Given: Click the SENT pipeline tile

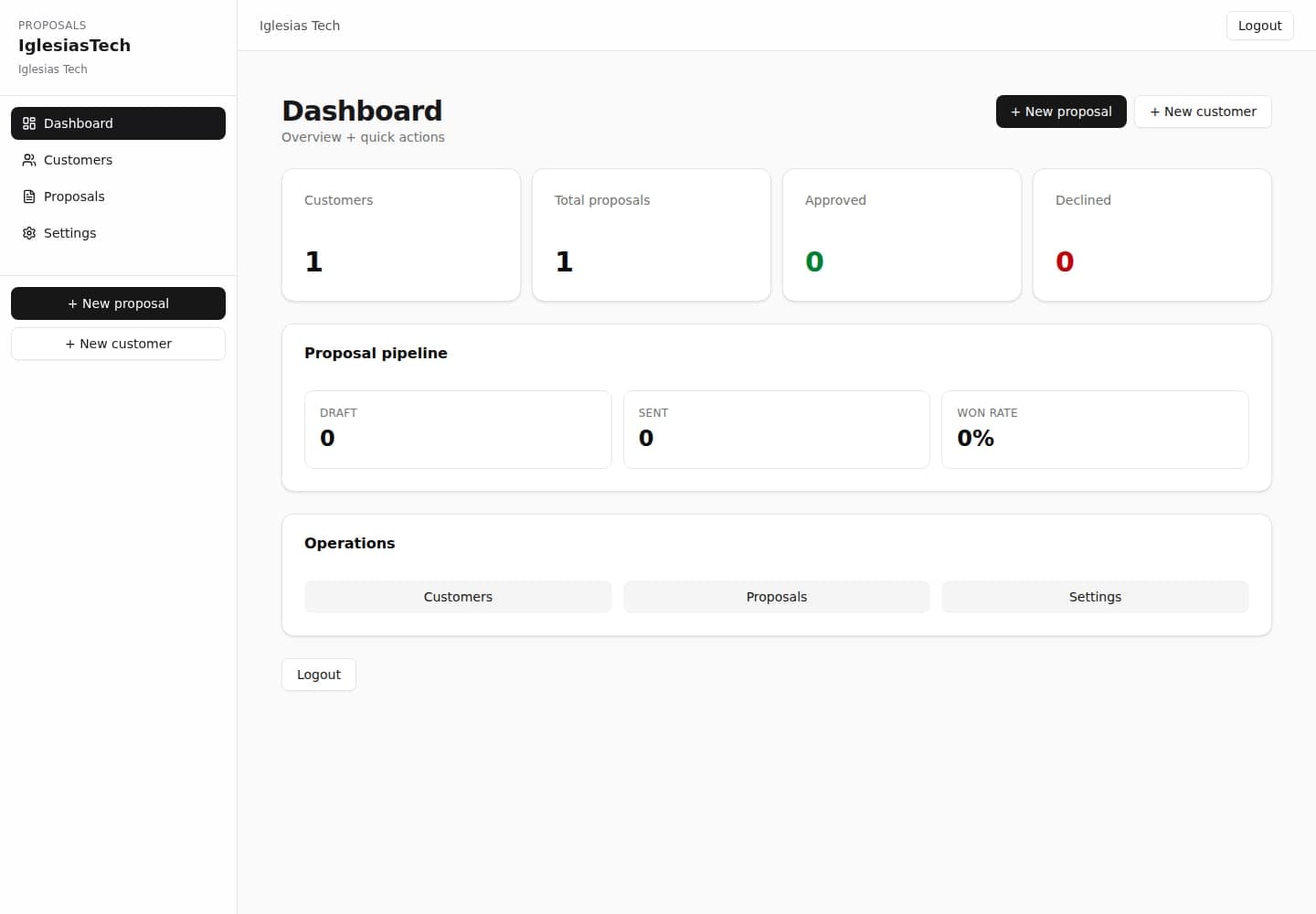Looking at the screenshot, I should [777, 430].
